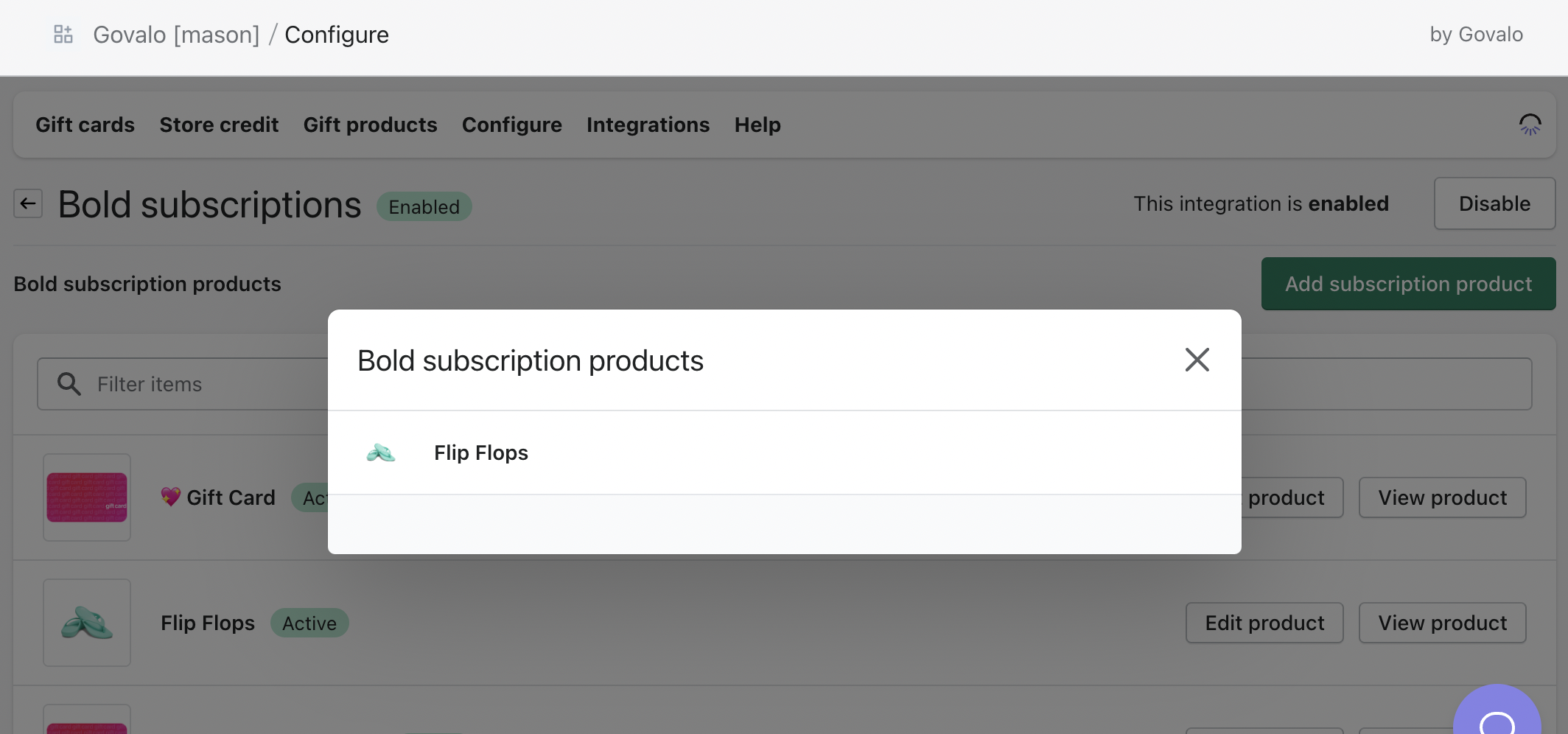Click the app grid icon beside Govalo
This screenshot has width=1568, height=734.
(x=63, y=35)
